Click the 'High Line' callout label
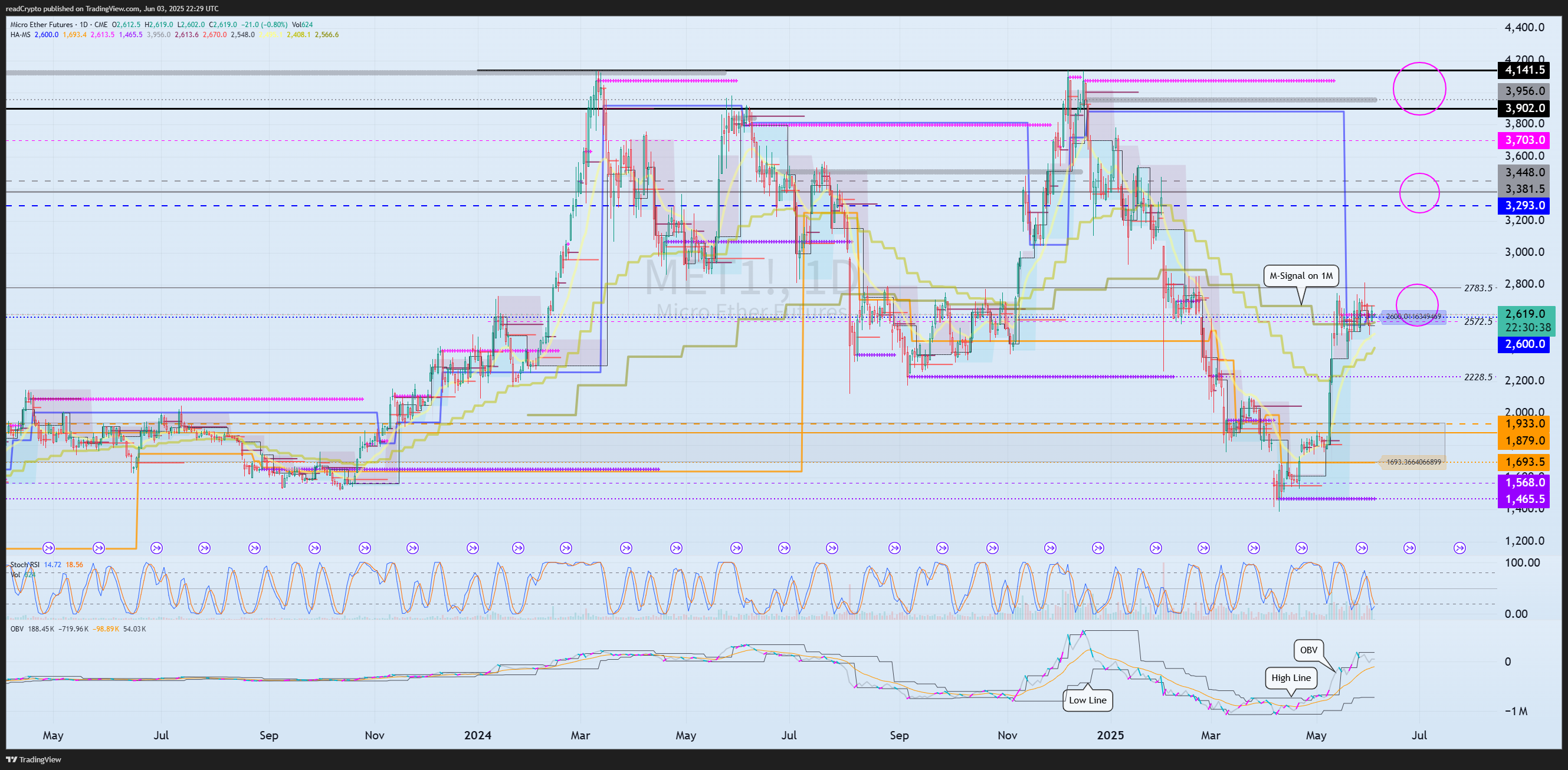The width and height of the screenshot is (1568, 770). click(x=1290, y=677)
